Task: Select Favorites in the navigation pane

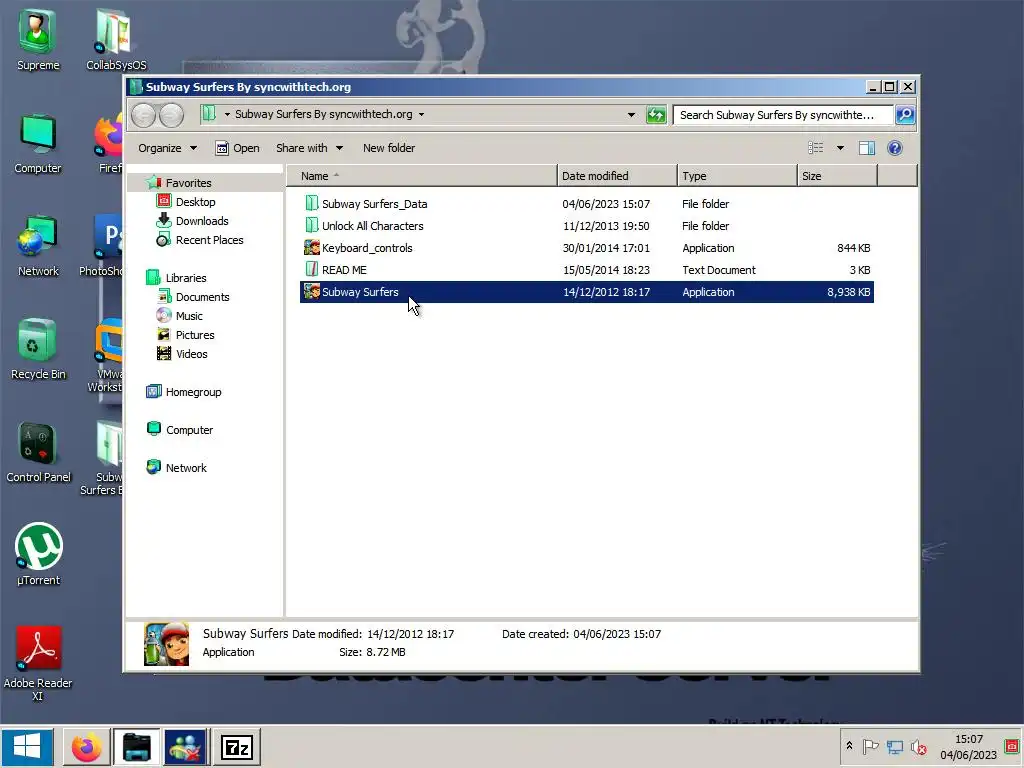Action: click(x=188, y=183)
